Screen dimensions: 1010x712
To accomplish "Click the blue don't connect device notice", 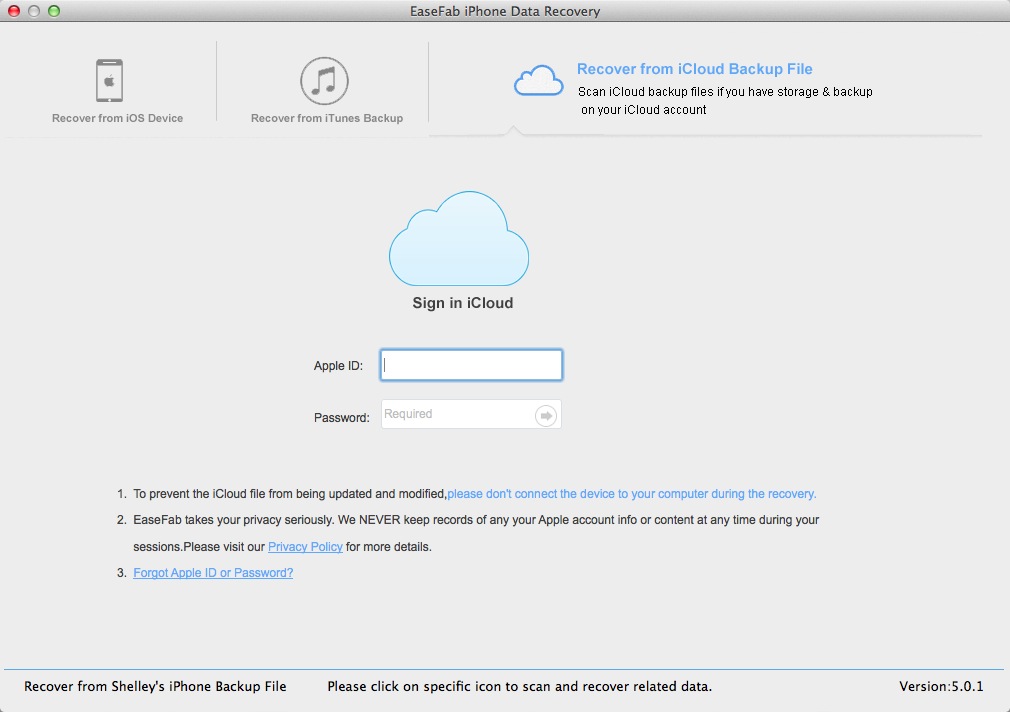I will tap(632, 494).
